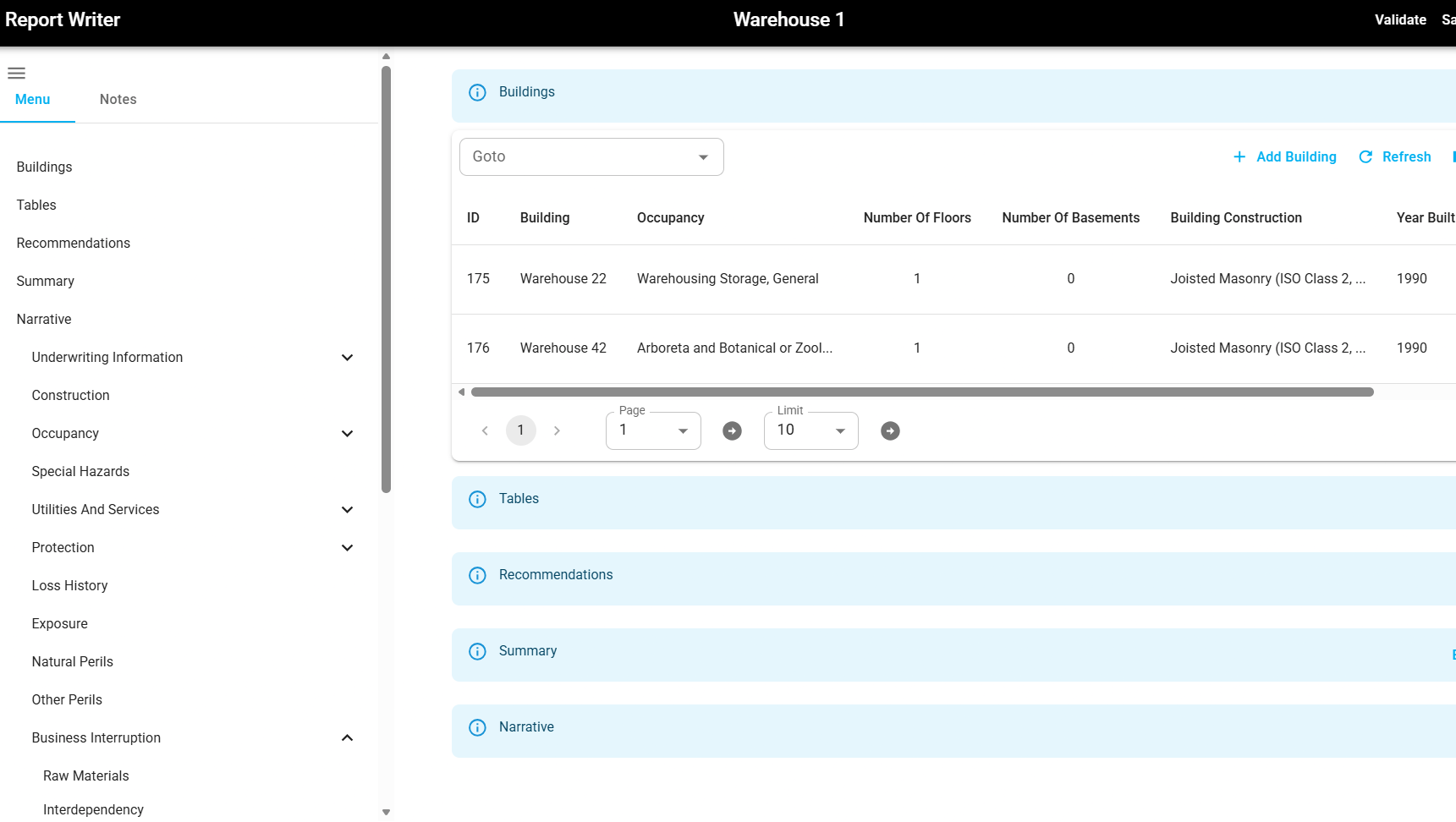The width and height of the screenshot is (1456, 822).
Task: Click Arboreta and Botanical occupancy cell
Action: 734,348
